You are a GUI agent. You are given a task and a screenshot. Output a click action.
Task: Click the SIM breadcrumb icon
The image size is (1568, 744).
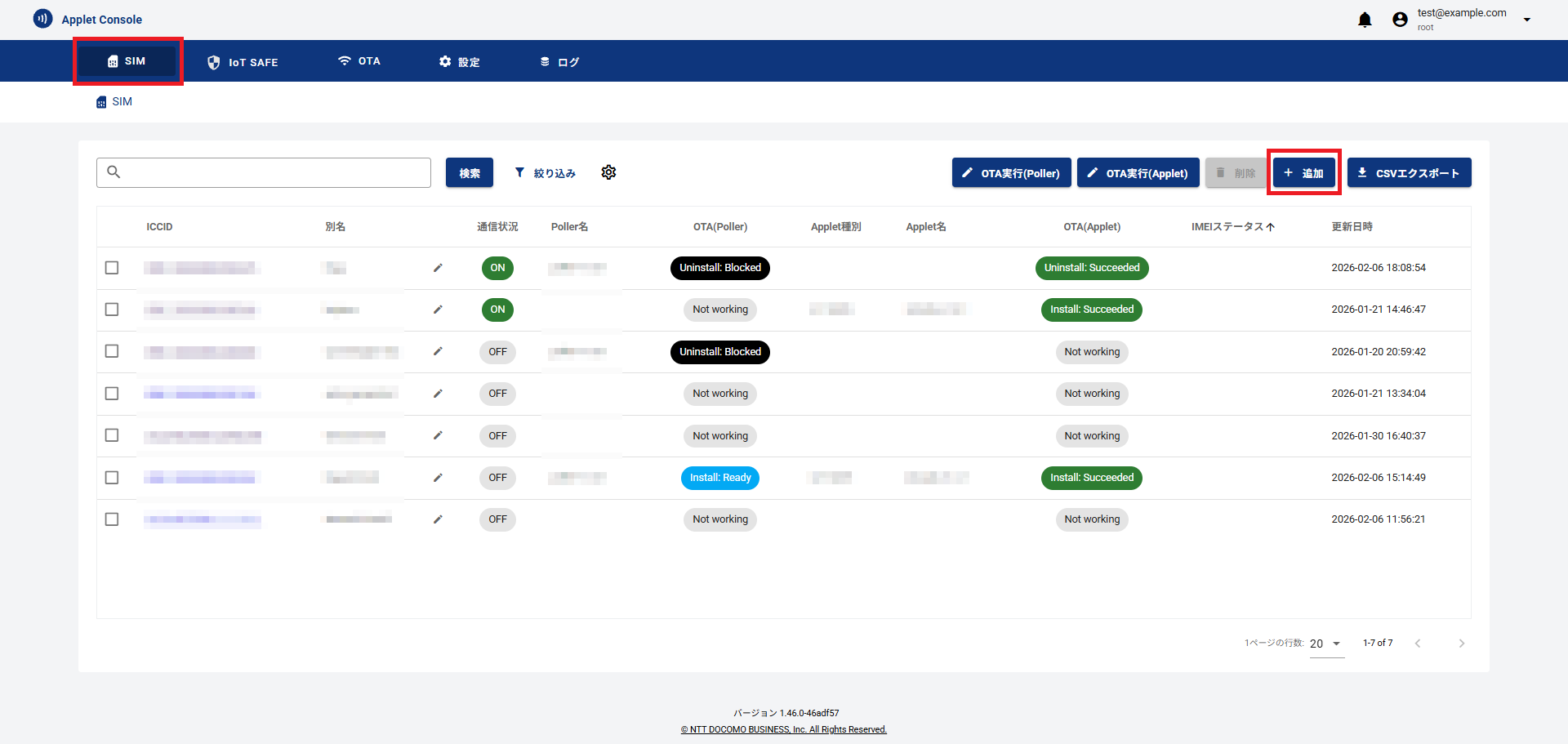(x=101, y=102)
